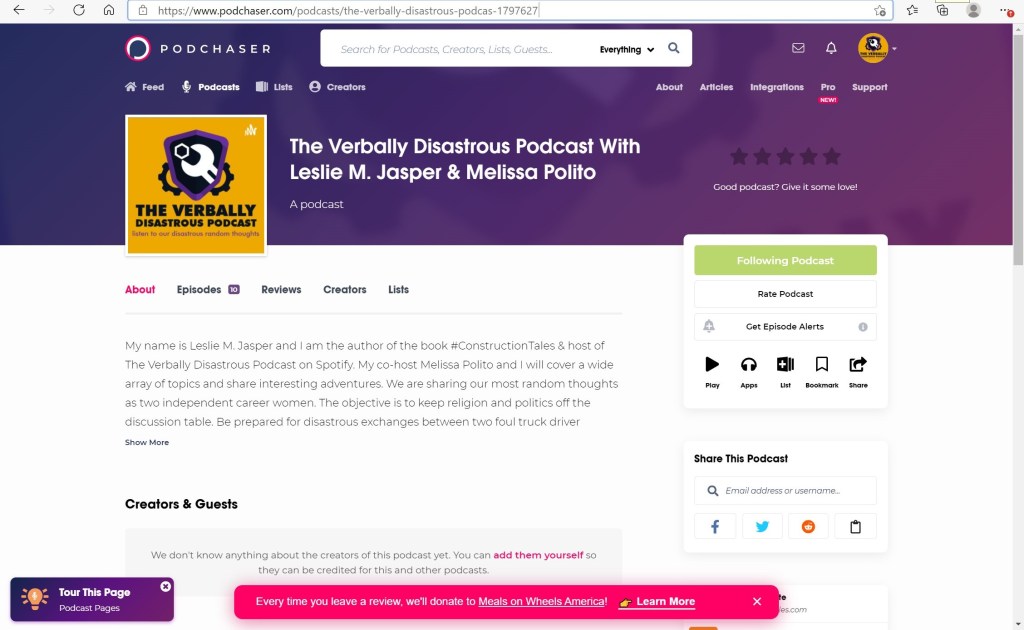1024x630 pixels.
Task: Share podcast on Facebook
Action: click(x=715, y=526)
